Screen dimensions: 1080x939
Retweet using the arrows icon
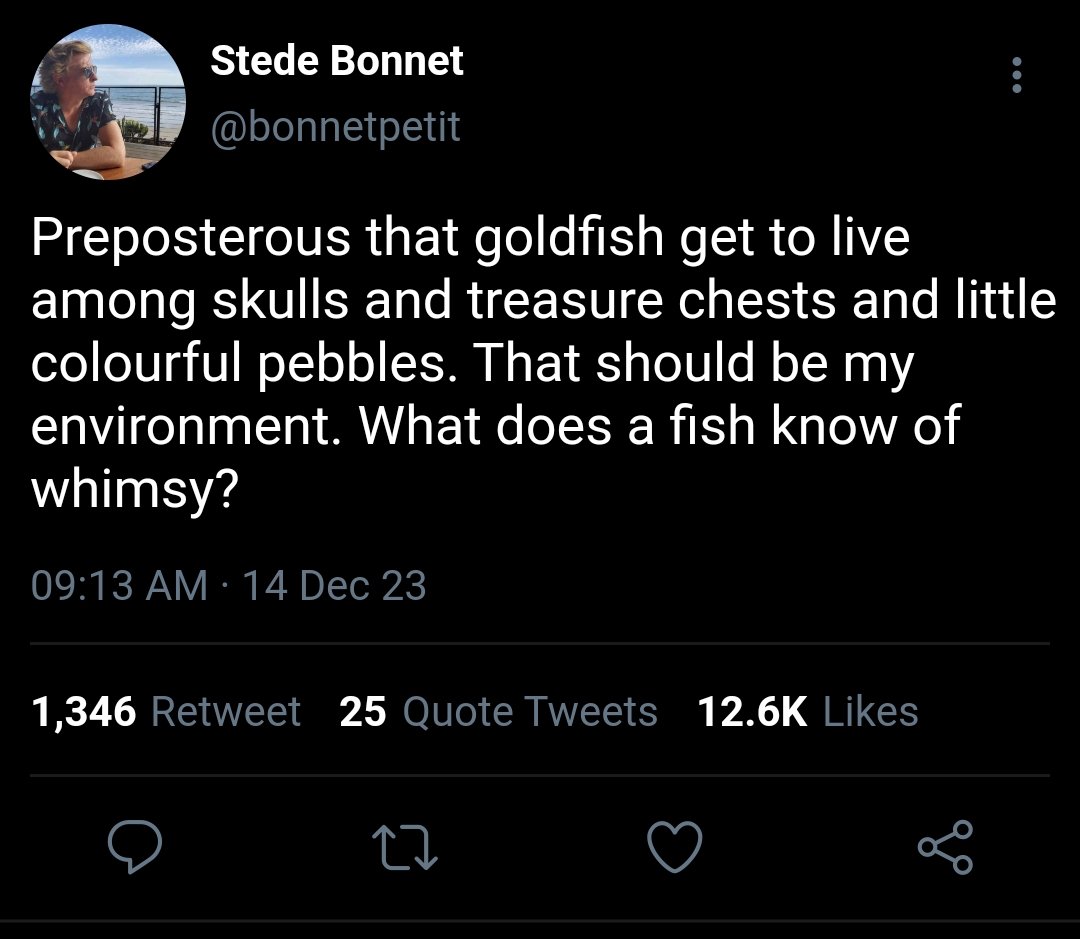[405, 848]
